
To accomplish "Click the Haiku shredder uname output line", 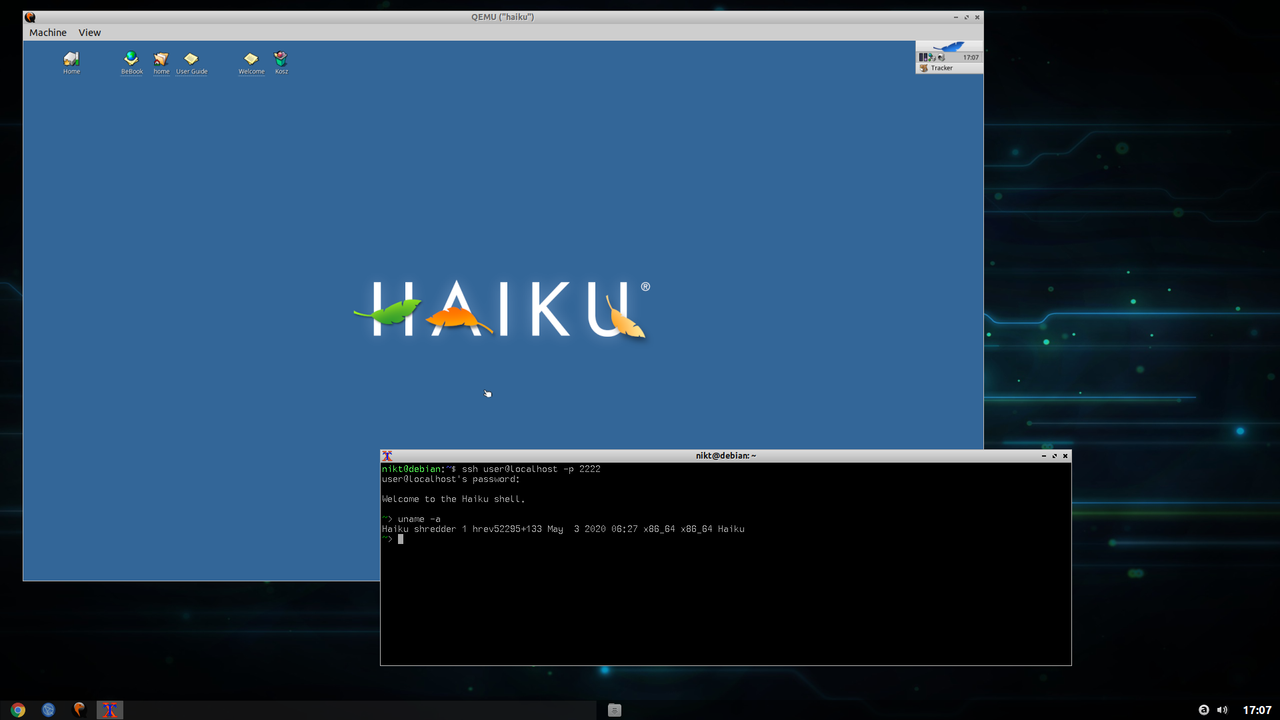I will click(x=563, y=529).
